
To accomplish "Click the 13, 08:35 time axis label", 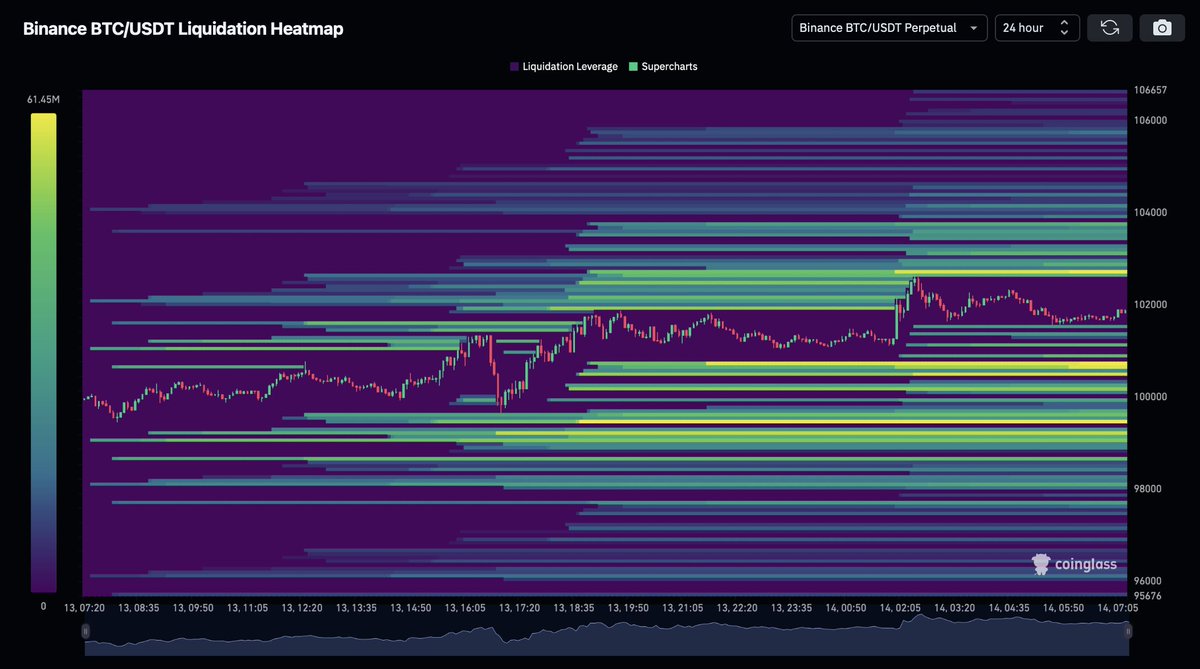I will tap(140, 607).
